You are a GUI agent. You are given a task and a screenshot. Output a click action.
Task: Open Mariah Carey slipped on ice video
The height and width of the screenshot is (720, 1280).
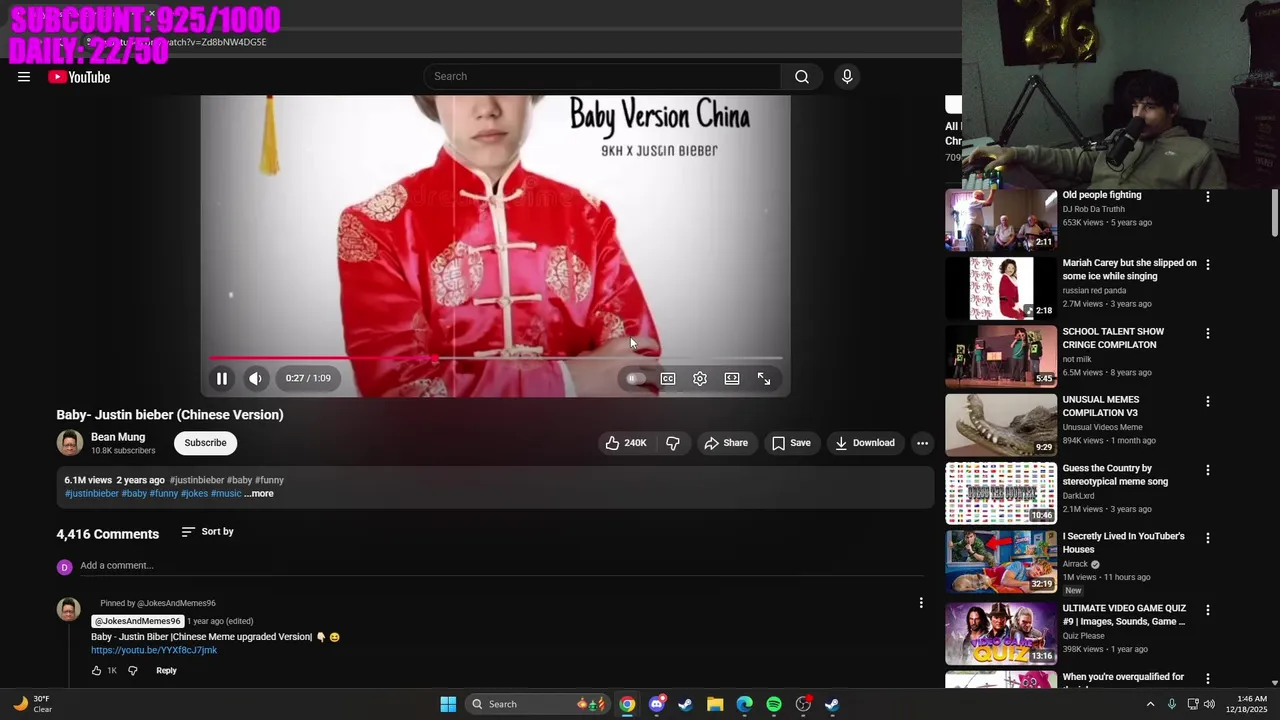point(1129,270)
